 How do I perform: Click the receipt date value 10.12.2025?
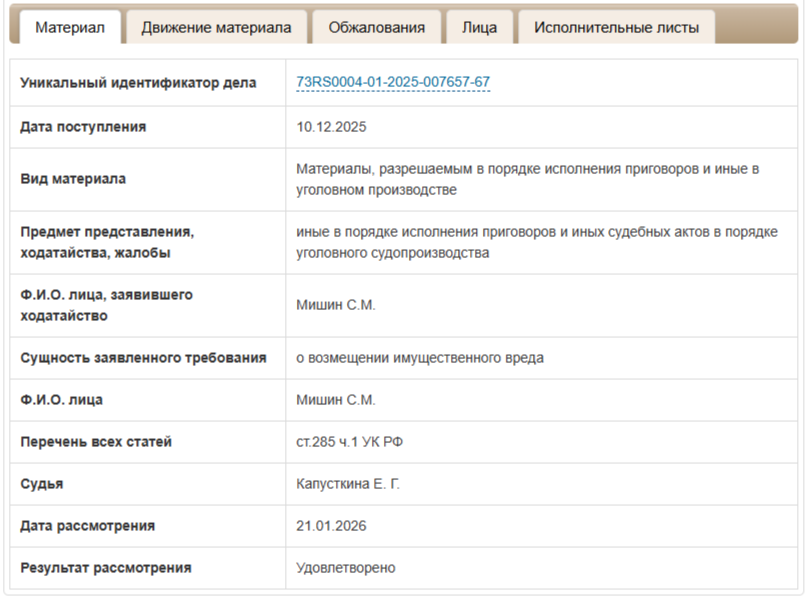coord(332,127)
